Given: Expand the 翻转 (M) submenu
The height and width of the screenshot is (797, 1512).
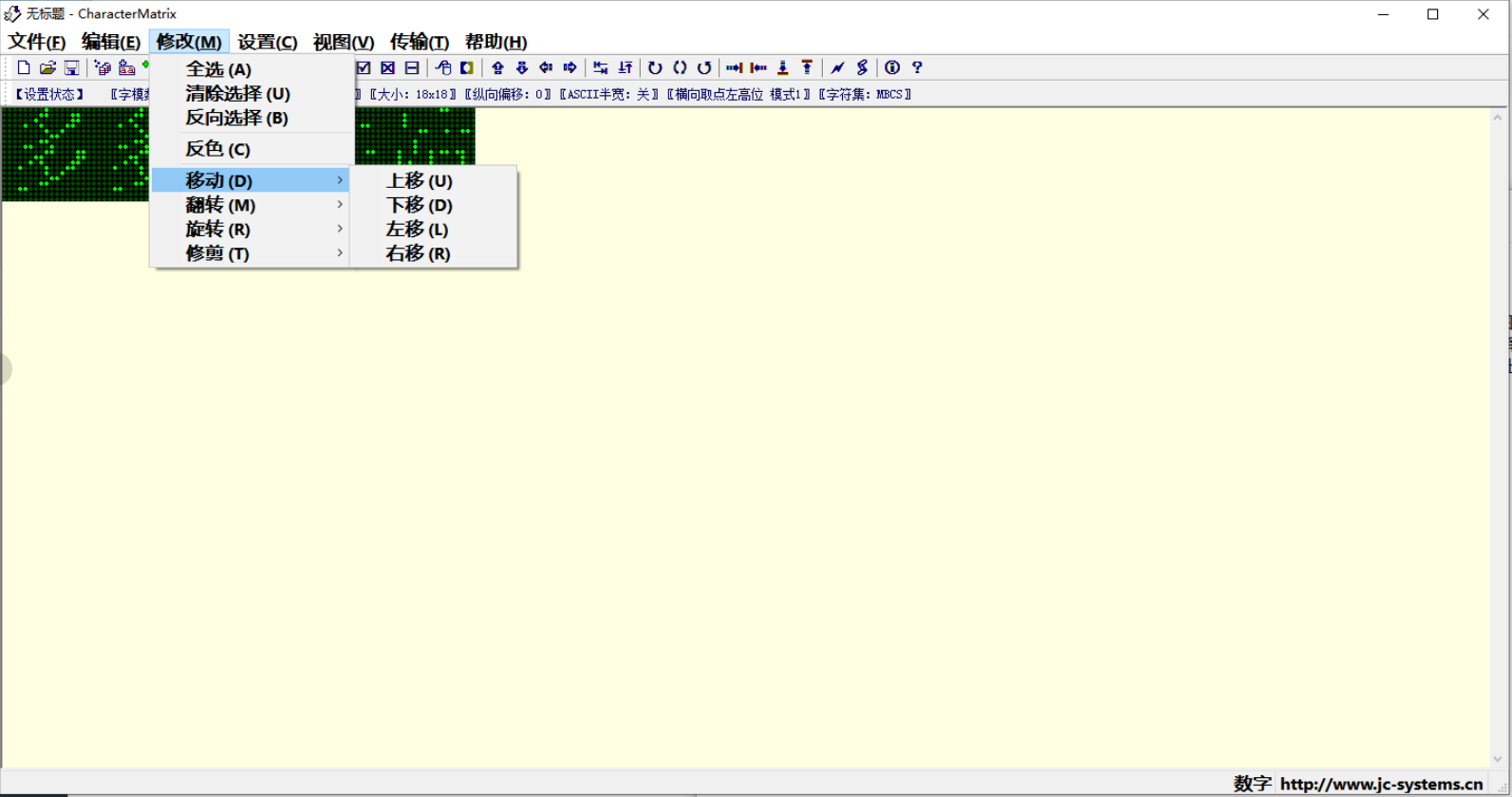Looking at the screenshot, I should [252, 205].
